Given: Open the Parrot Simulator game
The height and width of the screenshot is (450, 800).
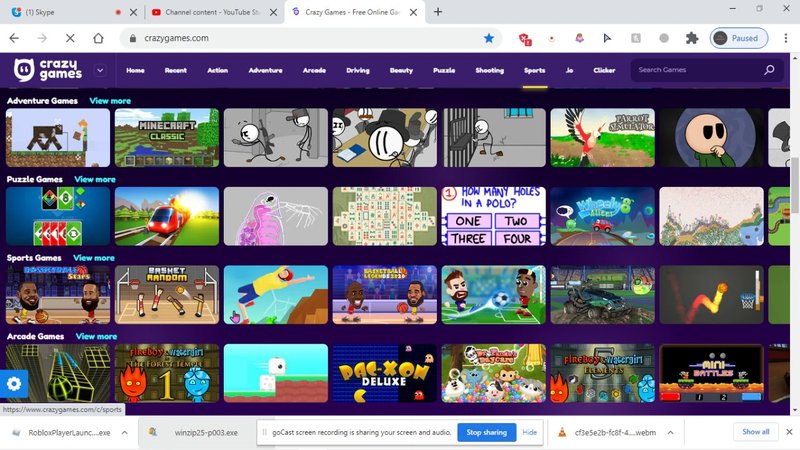Looking at the screenshot, I should 603,138.
